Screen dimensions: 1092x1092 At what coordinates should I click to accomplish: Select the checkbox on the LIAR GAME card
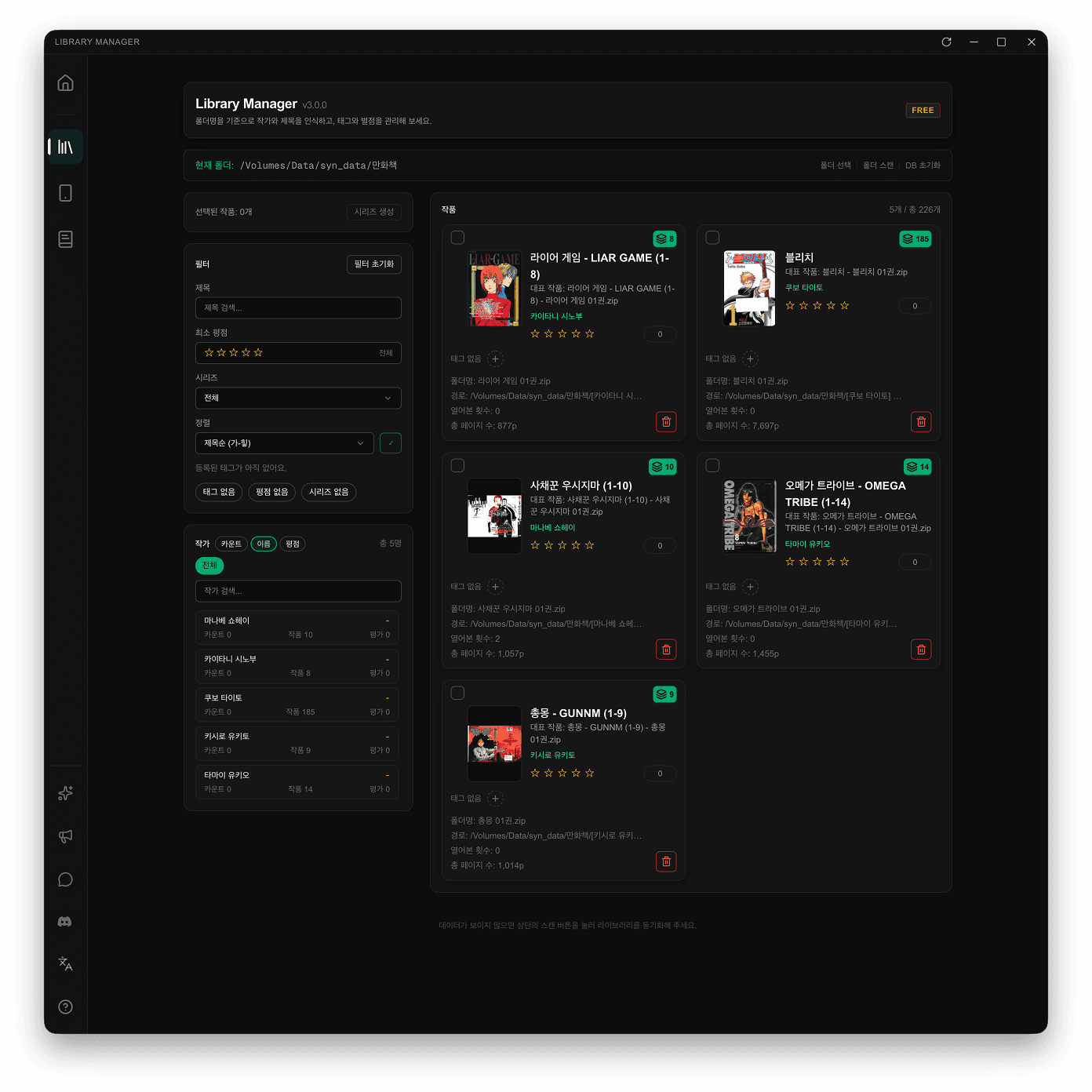point(457,237)
